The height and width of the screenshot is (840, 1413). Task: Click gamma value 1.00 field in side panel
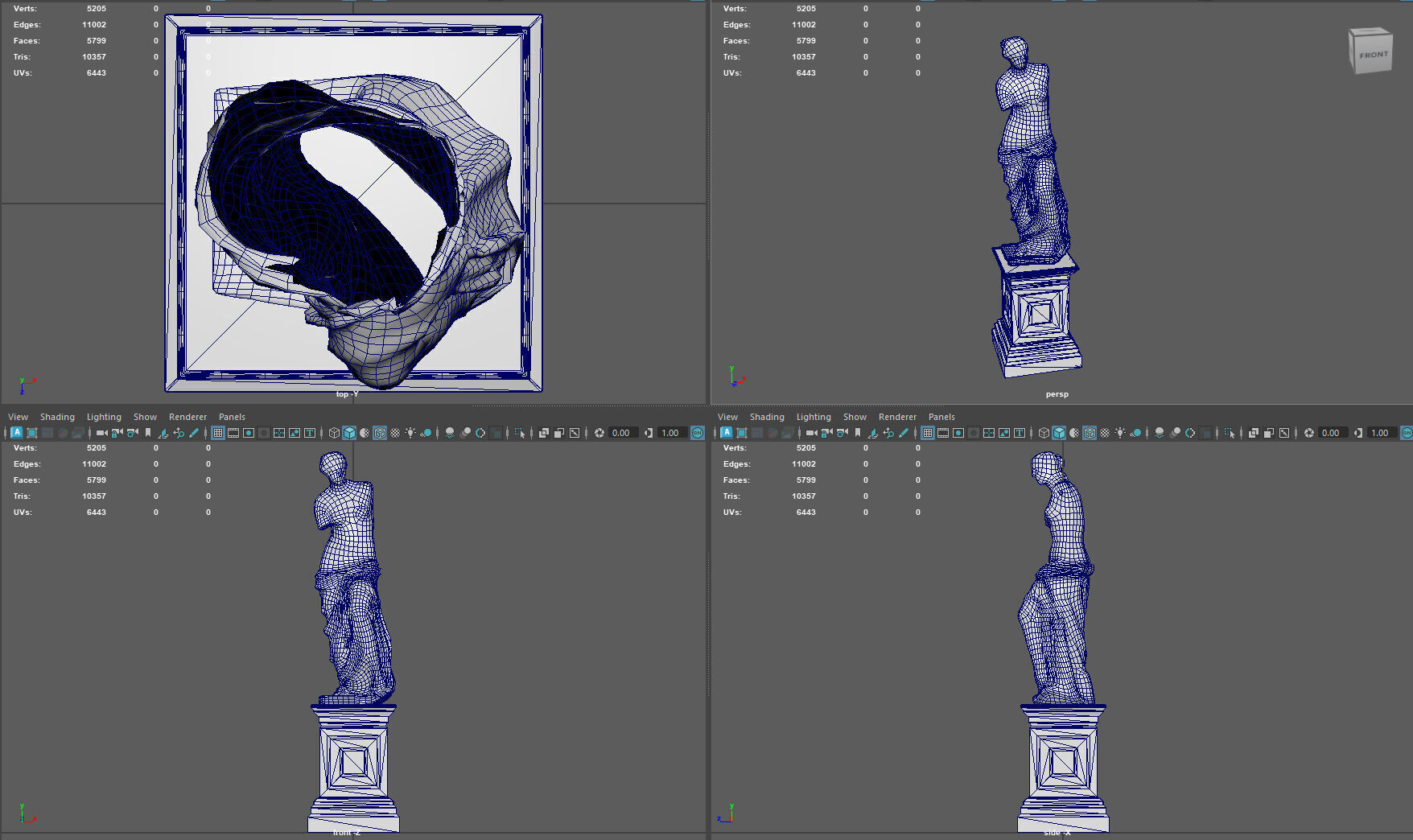1382,433
